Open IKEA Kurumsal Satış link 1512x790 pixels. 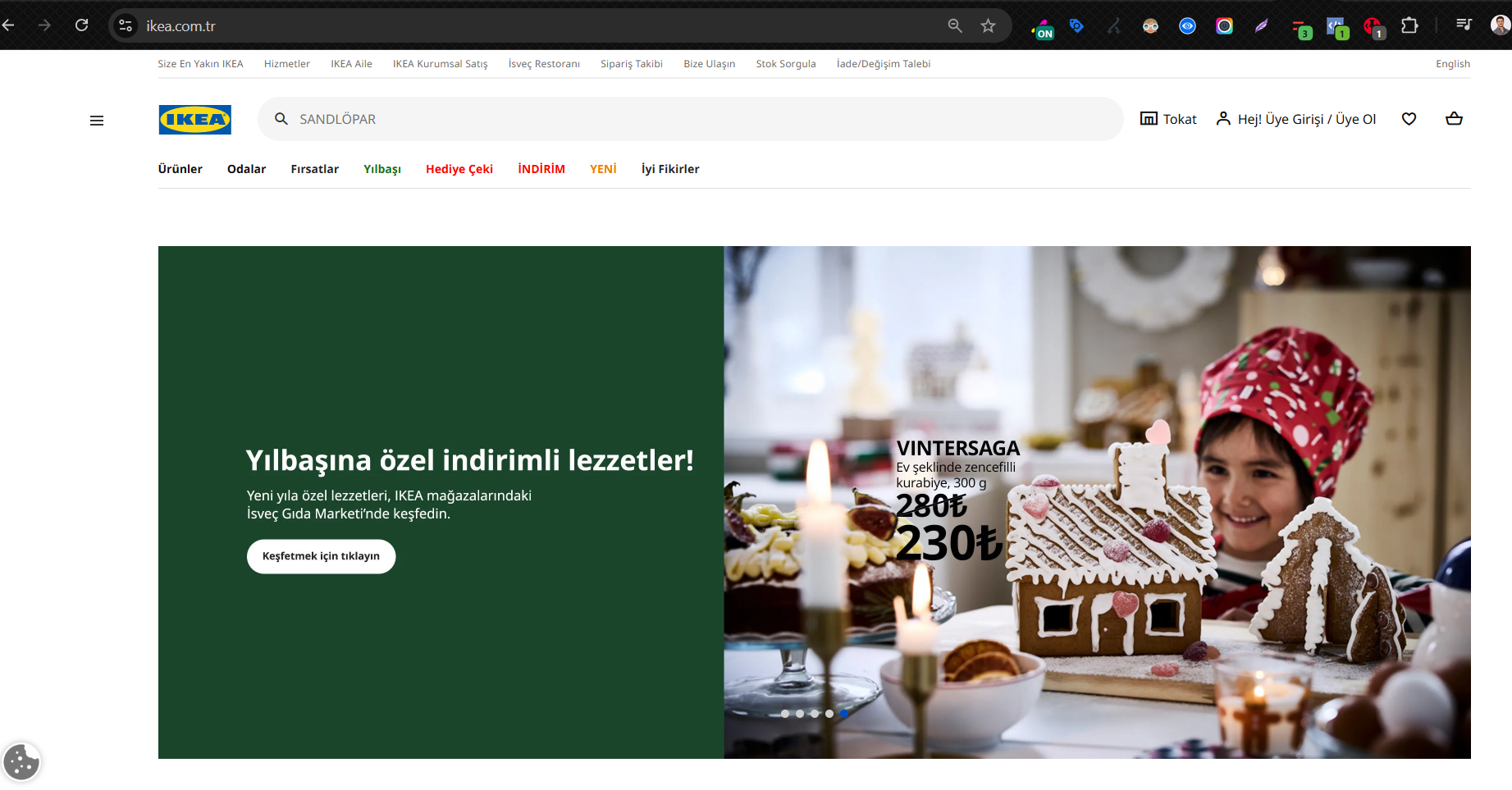pyautogui.click(x=441, y=64)
